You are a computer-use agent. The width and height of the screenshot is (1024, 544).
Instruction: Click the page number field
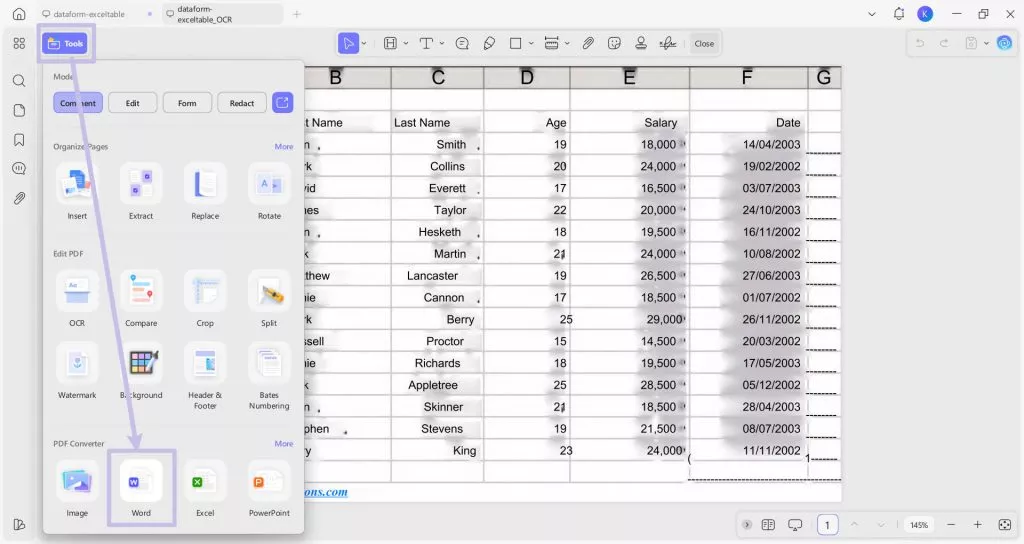click(827, 525)
